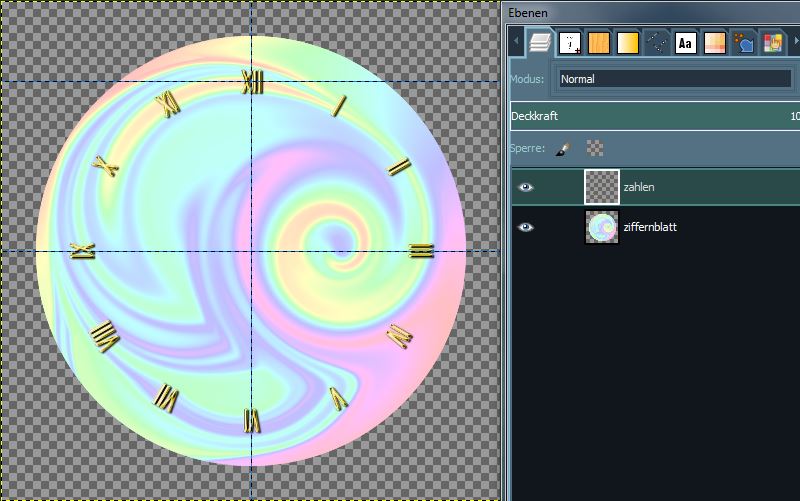The image size is (800, 501).
Task: Open the Fonts tab with Aa icon
Action: pyautogui.click(x=686, y=43)
